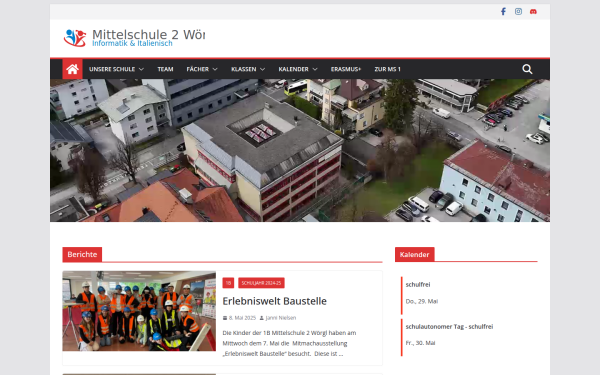
Task: Click the user icon beside author name
Action: click(x=262, y=318)
